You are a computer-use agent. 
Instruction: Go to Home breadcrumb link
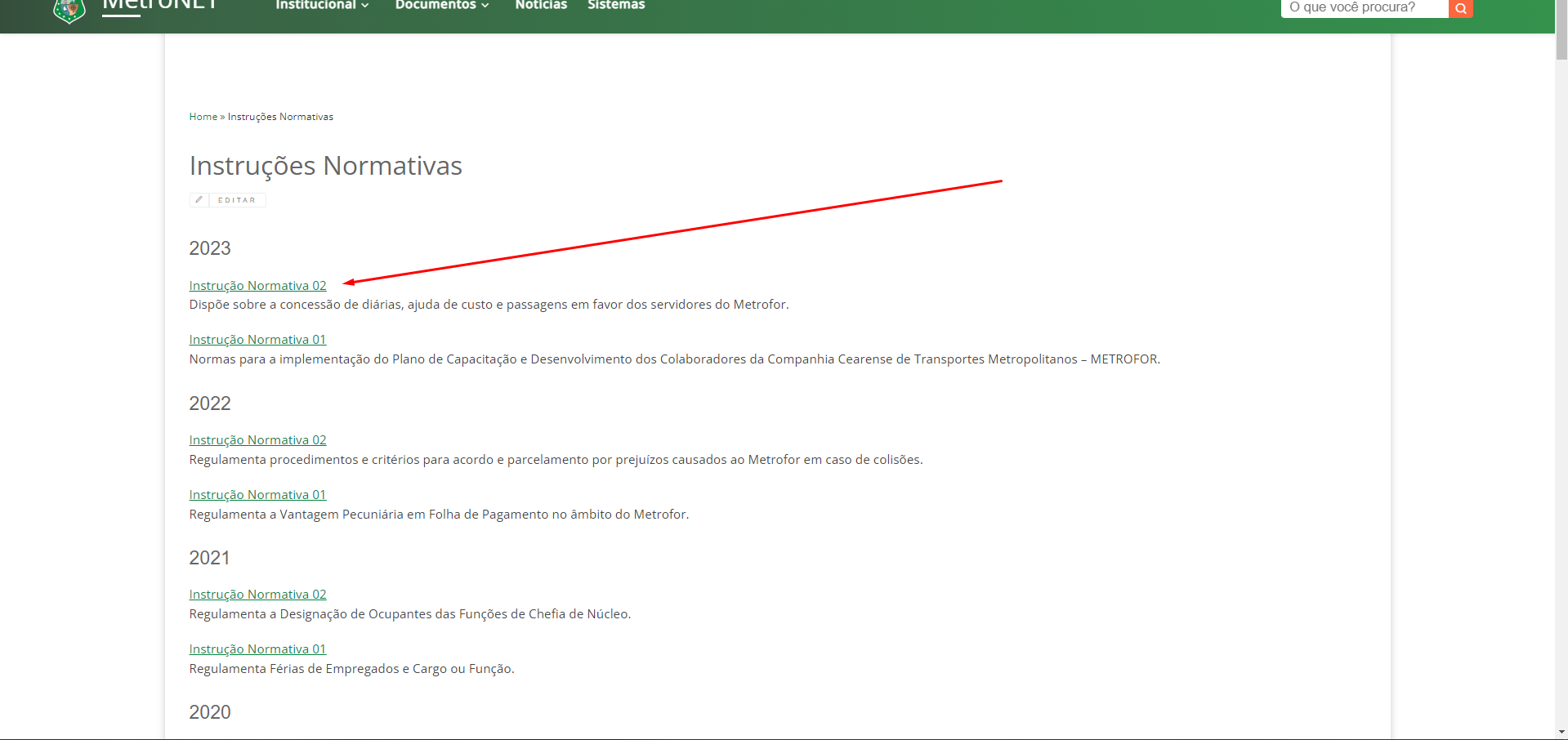click(203, 117)
